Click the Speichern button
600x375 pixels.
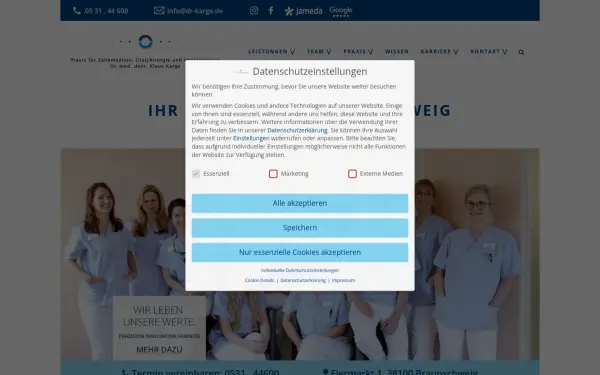300,228
